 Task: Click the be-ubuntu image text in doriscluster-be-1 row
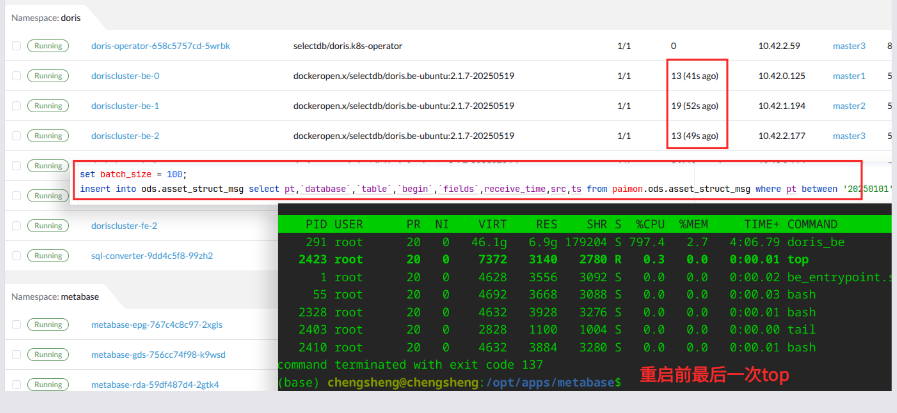coord(403,106)
